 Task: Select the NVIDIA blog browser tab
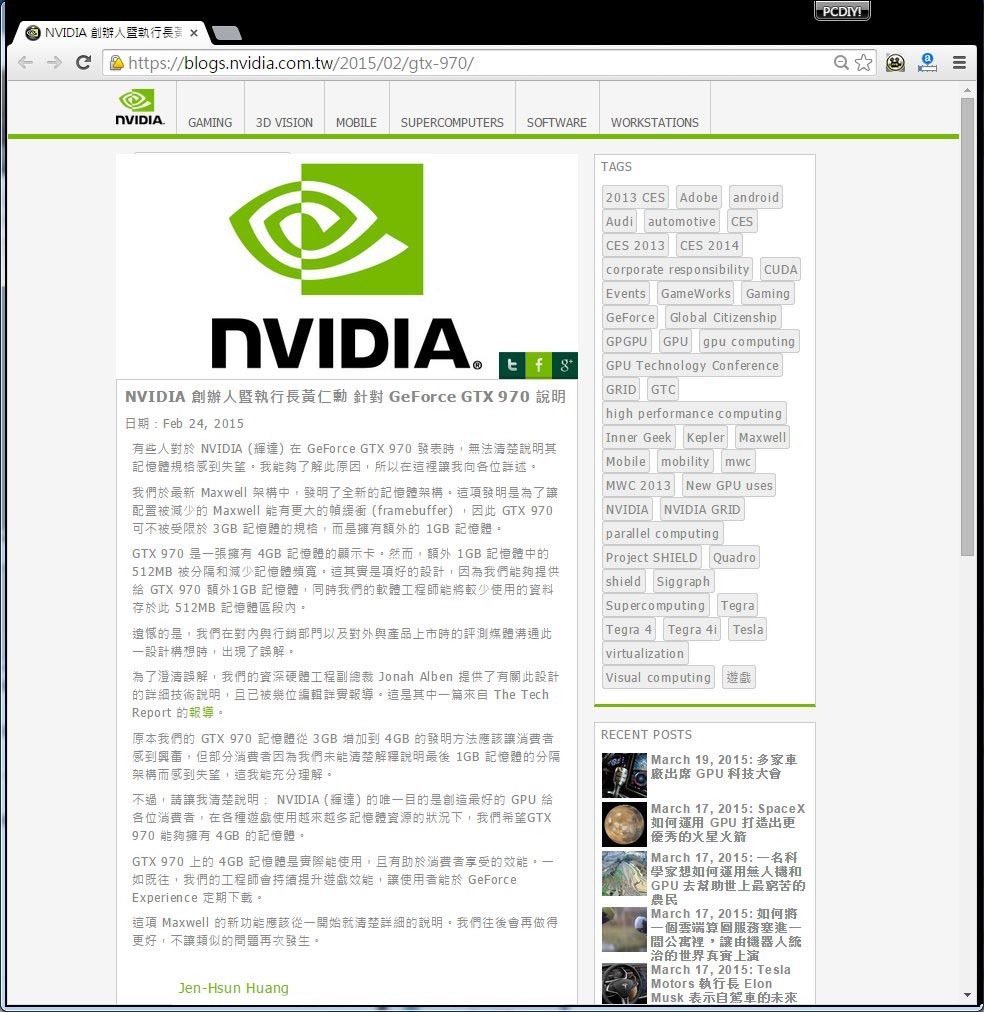point(111,32)
